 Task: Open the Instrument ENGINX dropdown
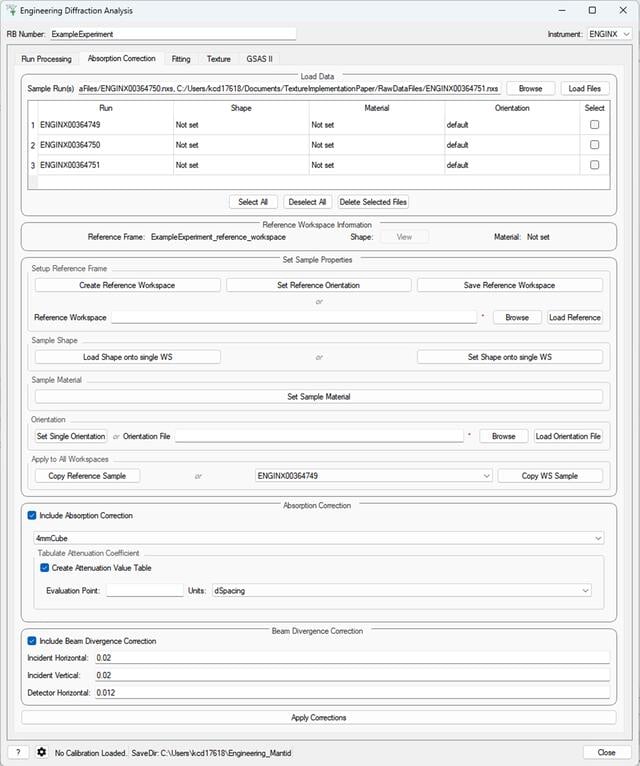point(609,34)
